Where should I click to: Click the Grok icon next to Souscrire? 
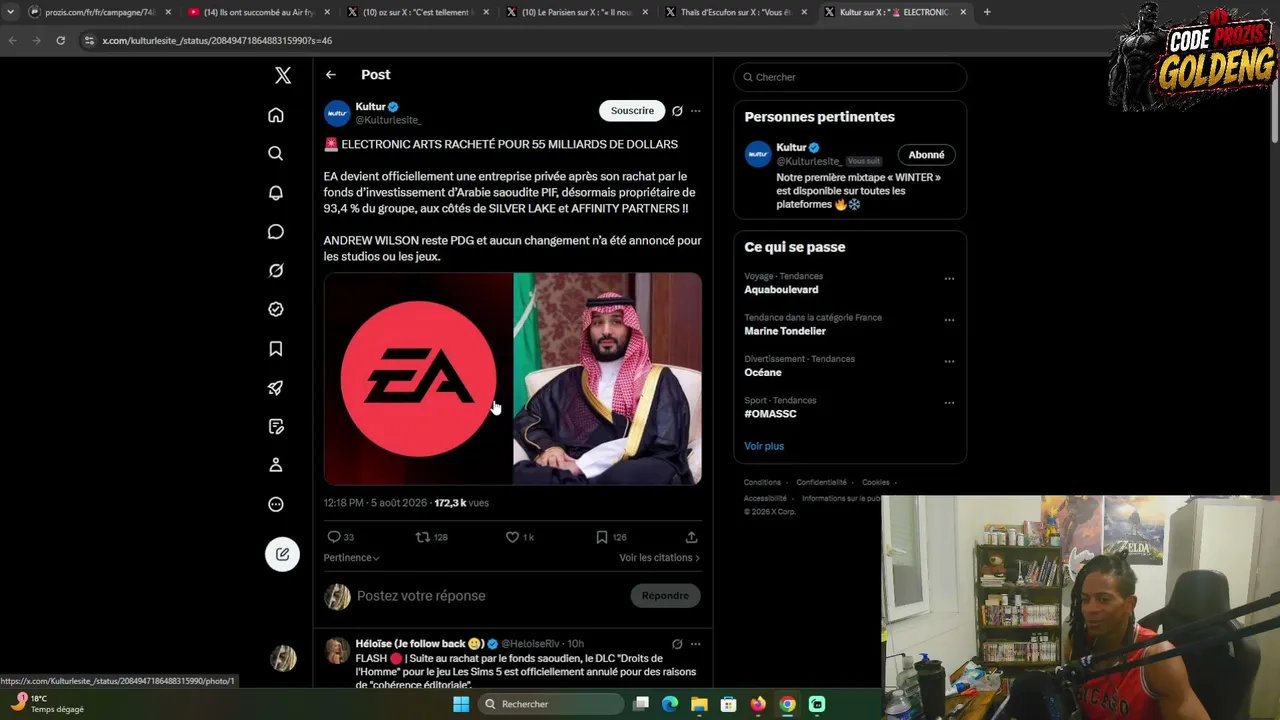[677, 111]
